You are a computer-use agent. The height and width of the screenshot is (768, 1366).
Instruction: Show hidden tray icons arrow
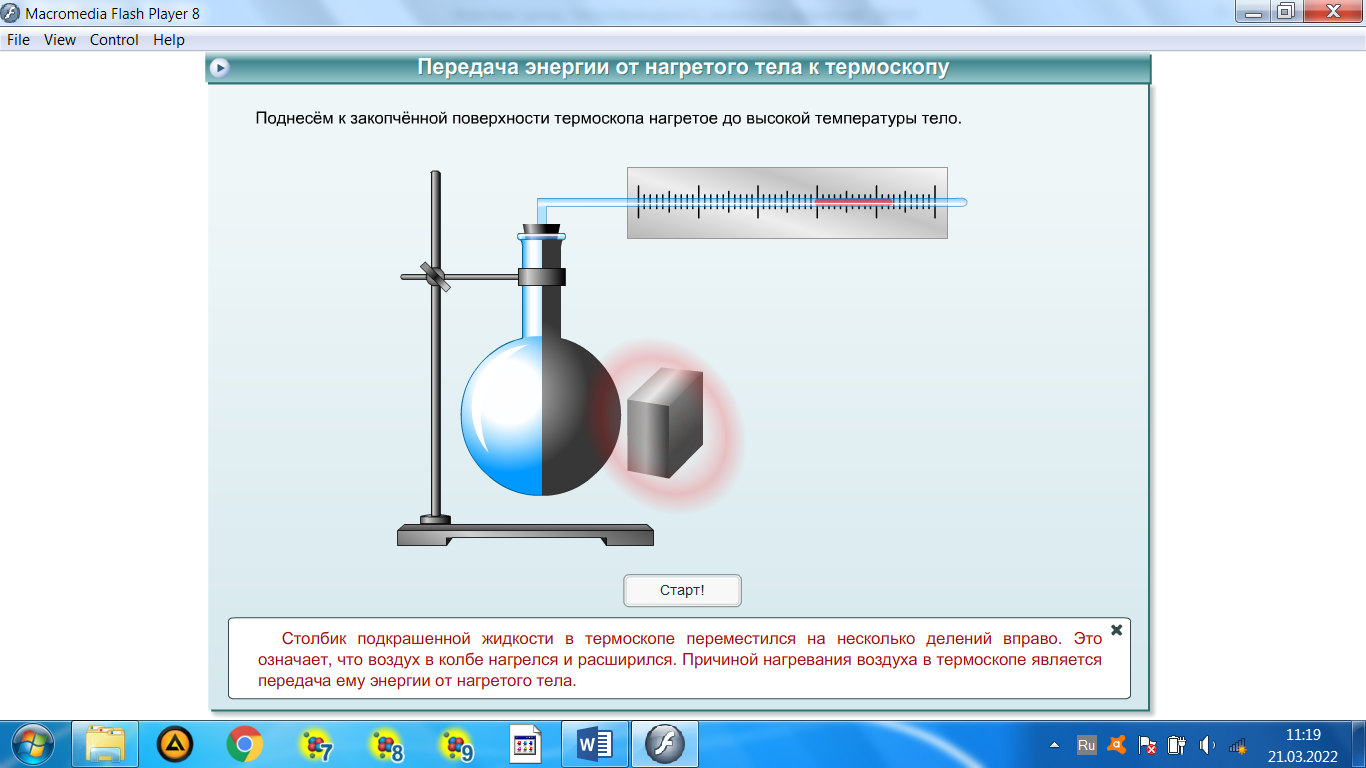pyautogui.click(x=1055, y=746)
